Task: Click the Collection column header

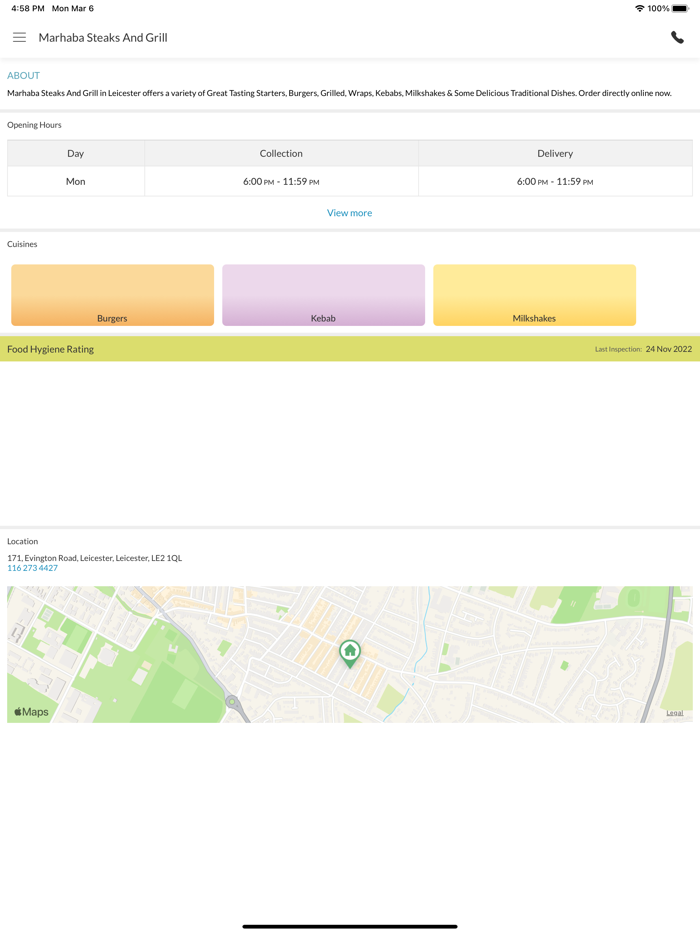Action: pos(281,153)
